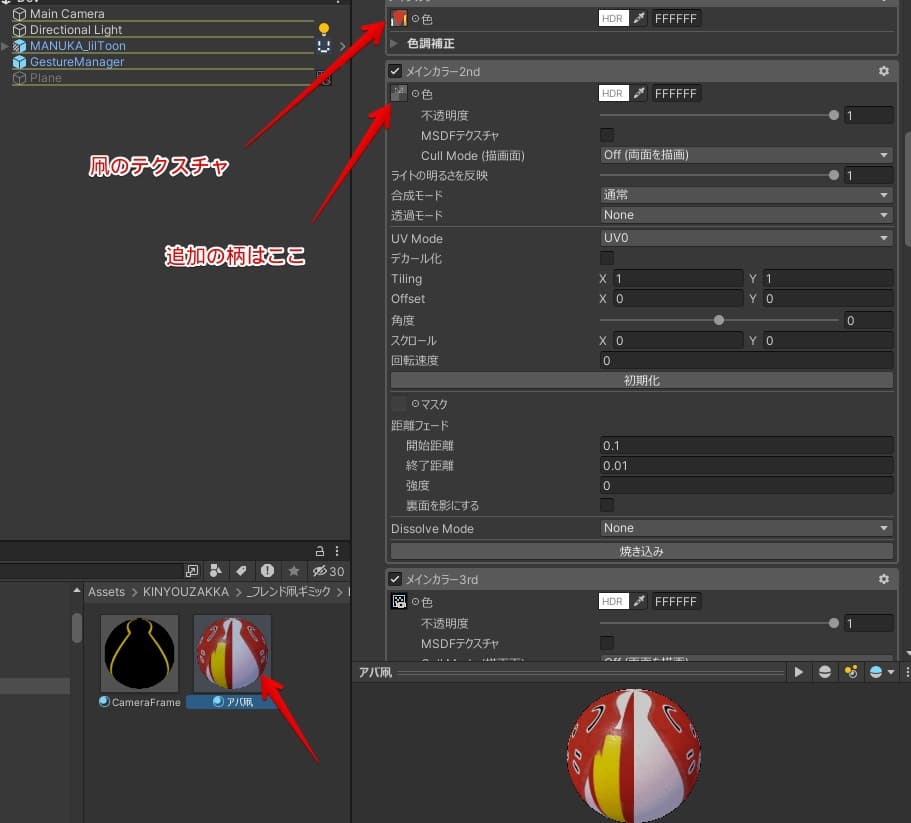The width and height of the screenshot is (911, 823).
Task: Toggle hidden packages eye icon
Action: click(328, 572)
